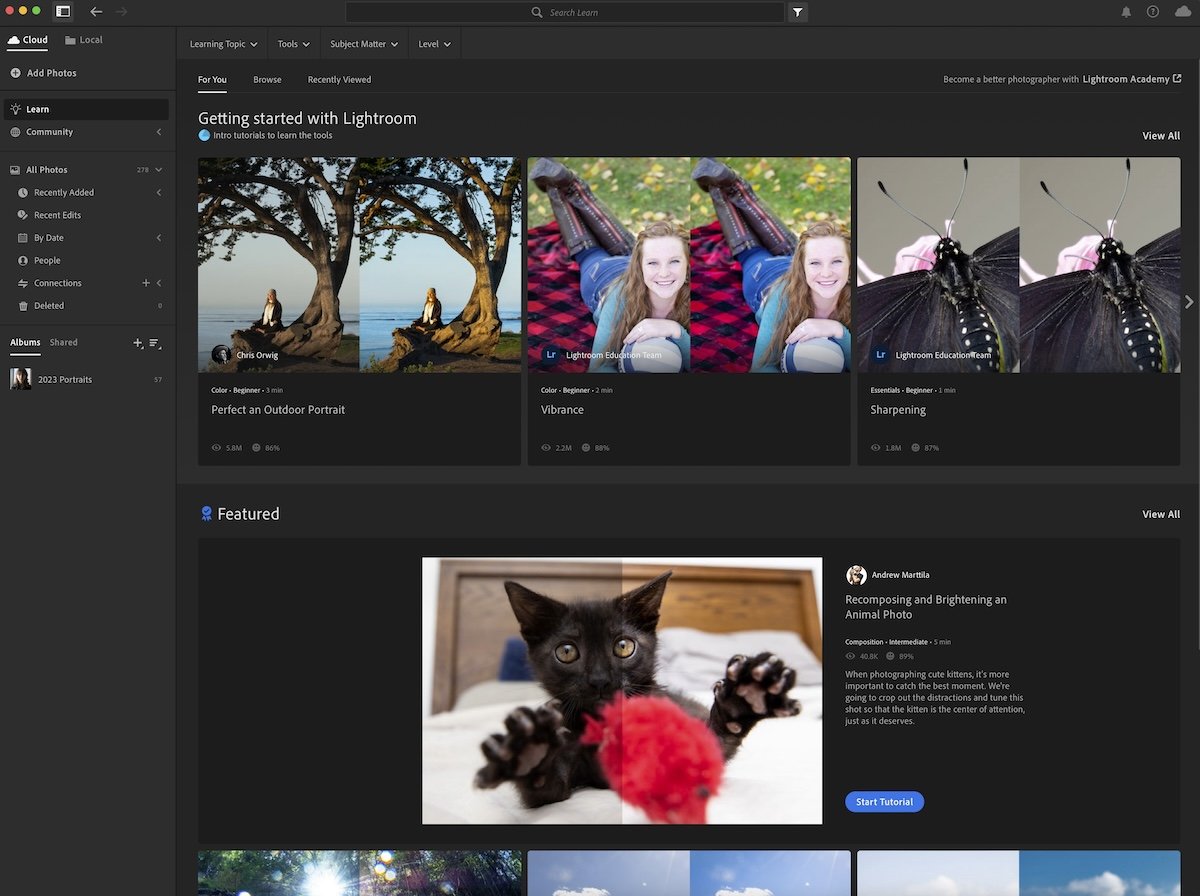Switch to the Browse tab
The width and height of the screenshot is (1200, 896).
(x=267, y=80)
